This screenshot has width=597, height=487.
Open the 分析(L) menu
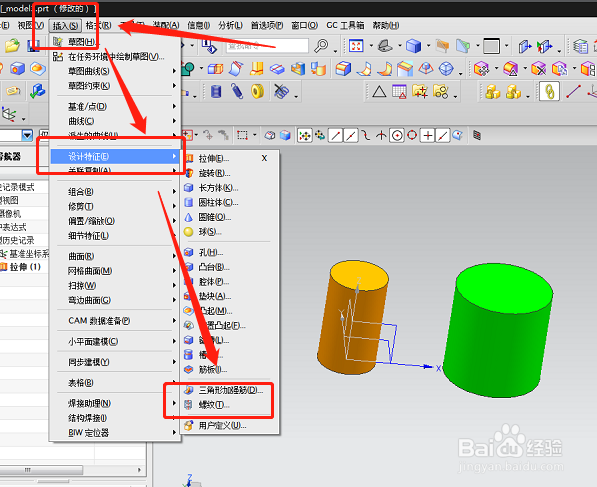coord(230,26)
